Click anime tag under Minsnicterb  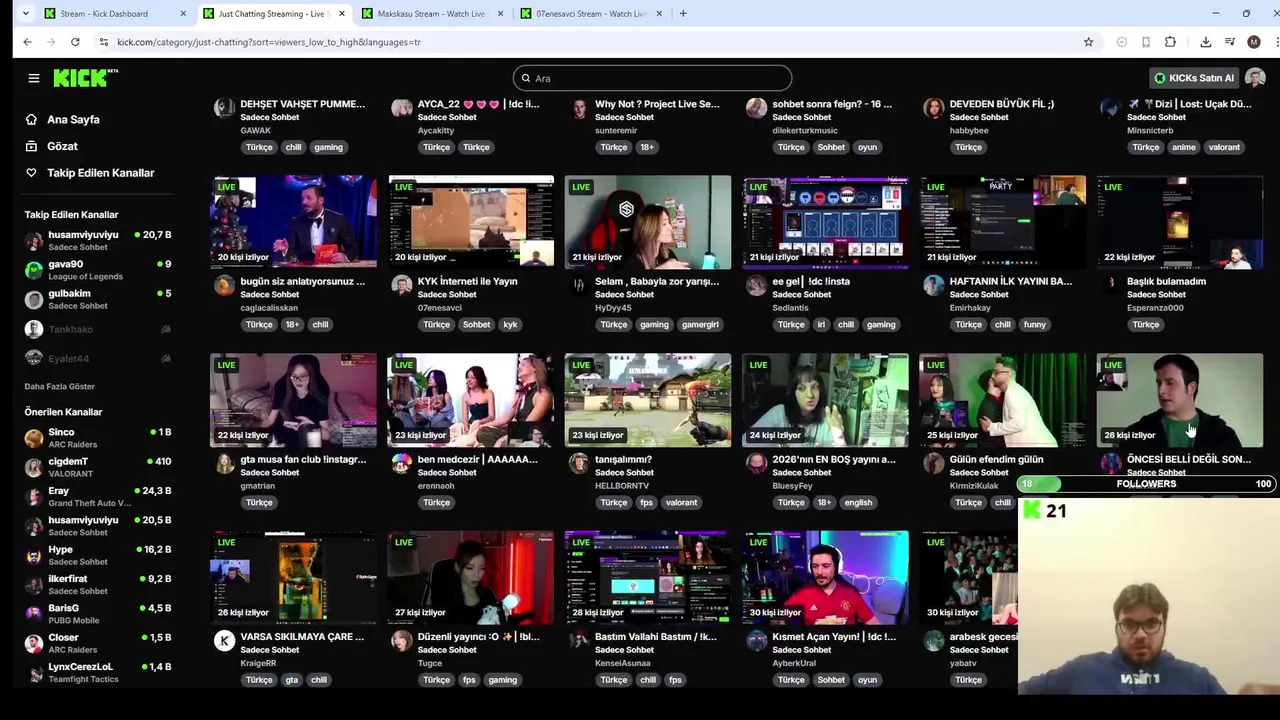[x=1184, y=147]
